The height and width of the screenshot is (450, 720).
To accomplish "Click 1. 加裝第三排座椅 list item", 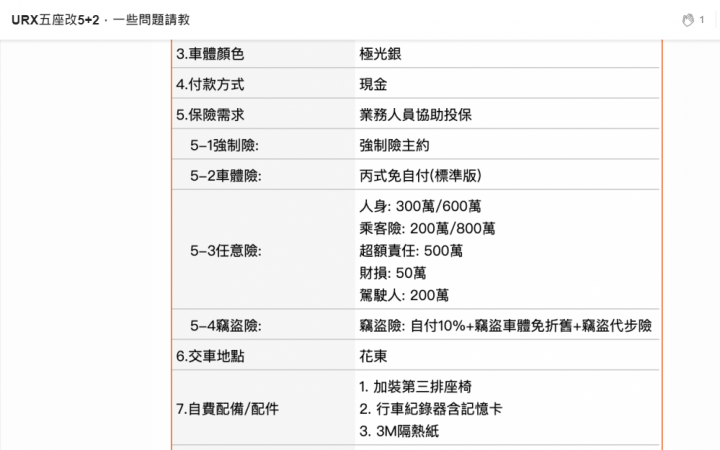I will point(415,387).
